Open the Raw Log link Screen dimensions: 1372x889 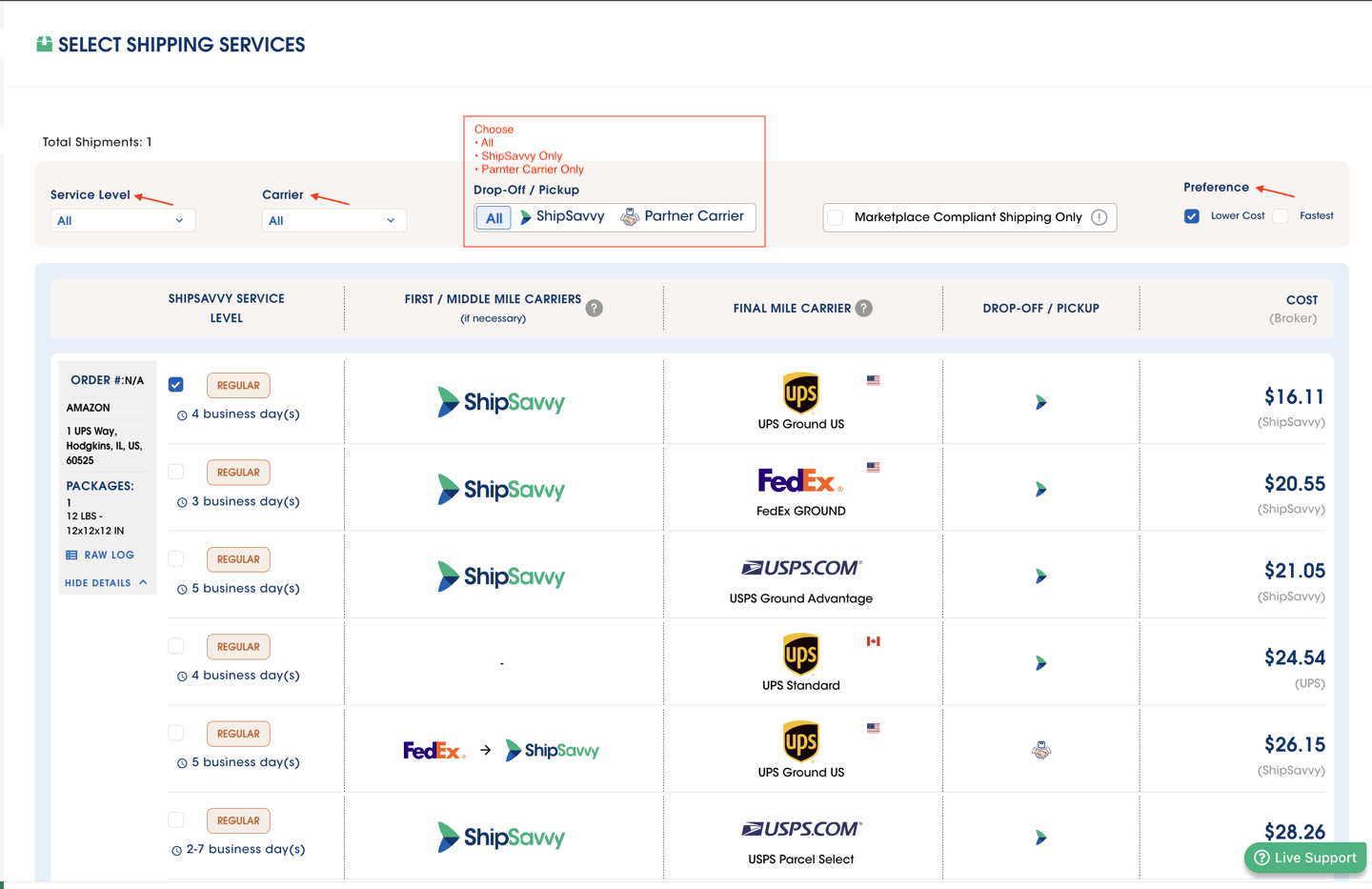100,555
